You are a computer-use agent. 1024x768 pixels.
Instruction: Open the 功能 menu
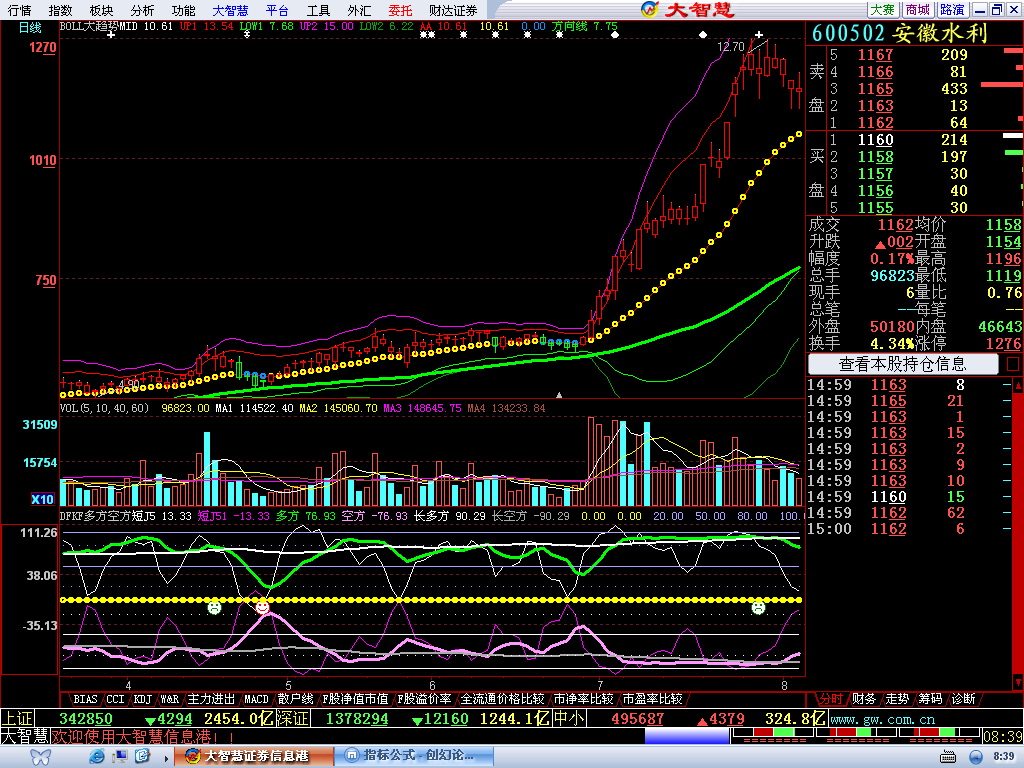pos(183,10)
